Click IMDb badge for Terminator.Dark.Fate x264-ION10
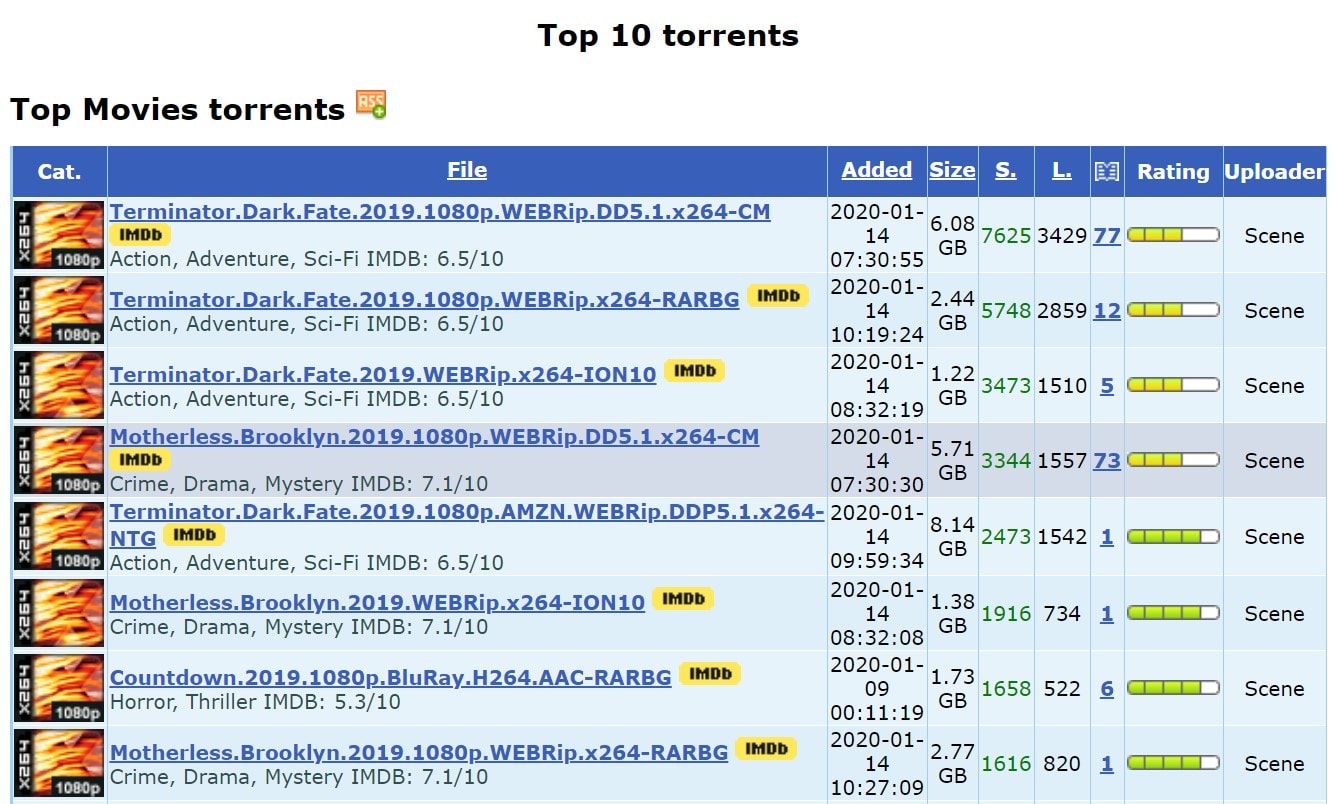The image size is (1339, 804). (694, 371)
